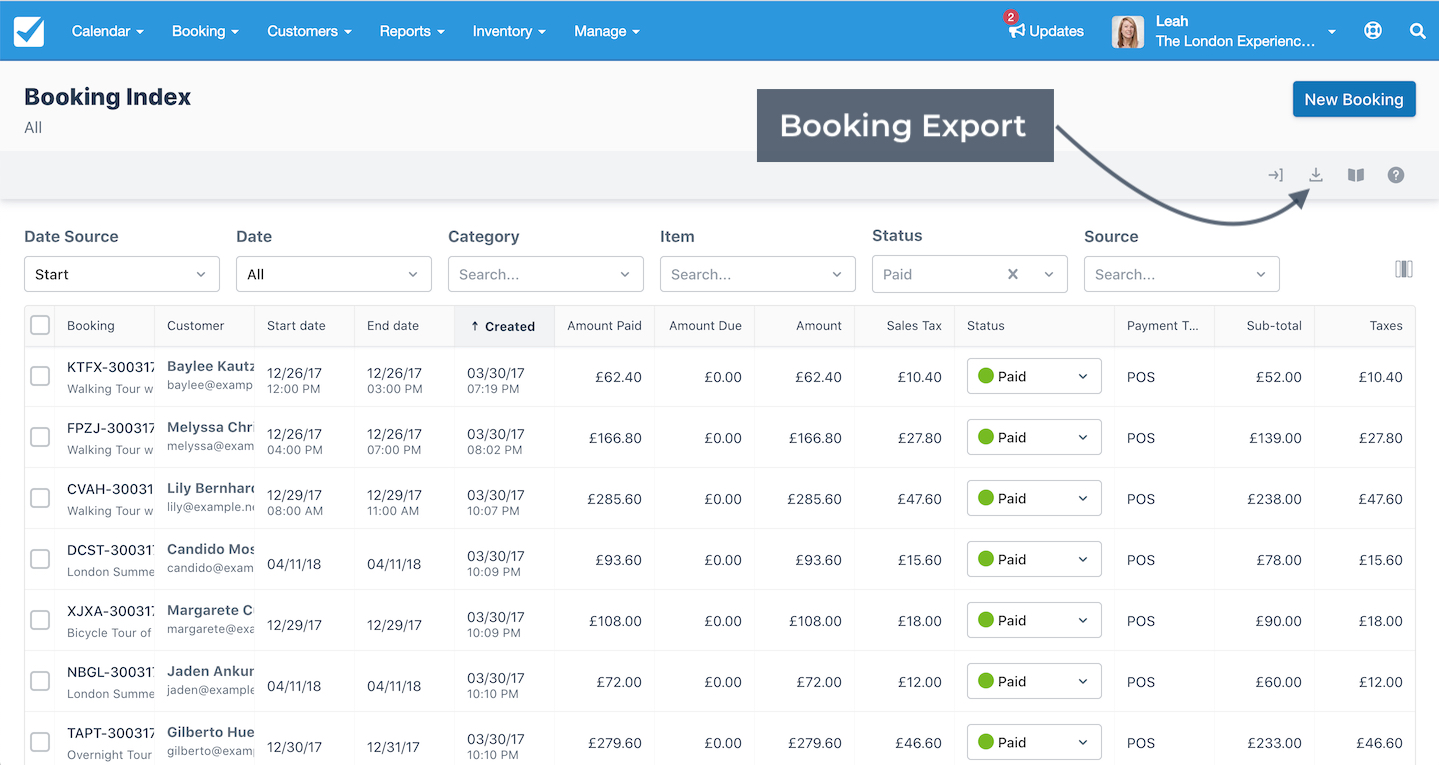Click Leah's profile avatar

pos(1128,32)
